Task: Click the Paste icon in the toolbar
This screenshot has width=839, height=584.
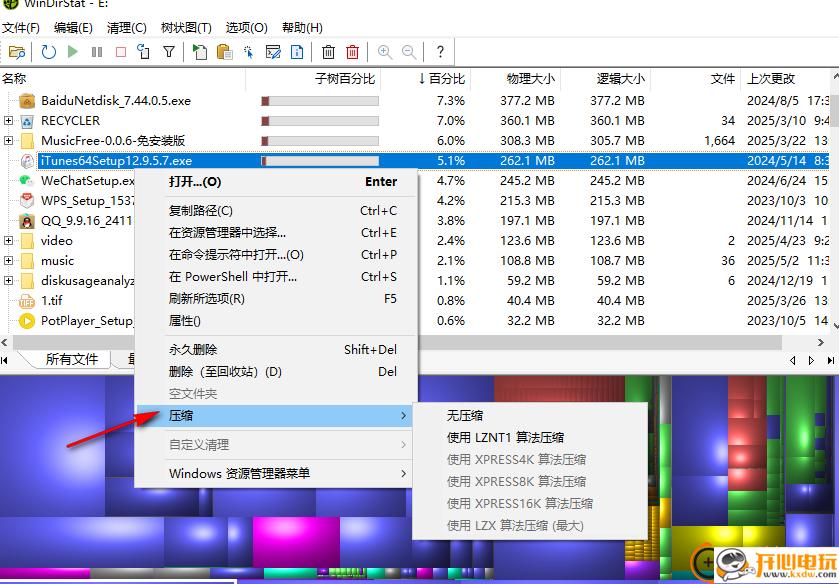Action: (x=224, y=52)
